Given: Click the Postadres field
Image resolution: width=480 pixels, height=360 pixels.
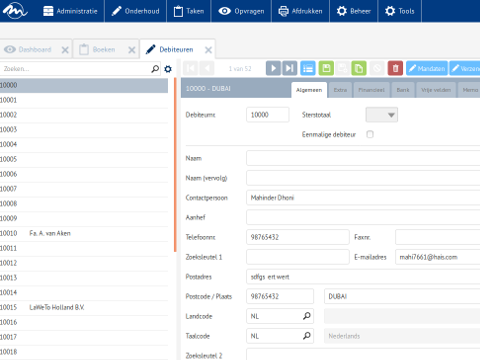Looking at the screenshot, I should (363, 277).
